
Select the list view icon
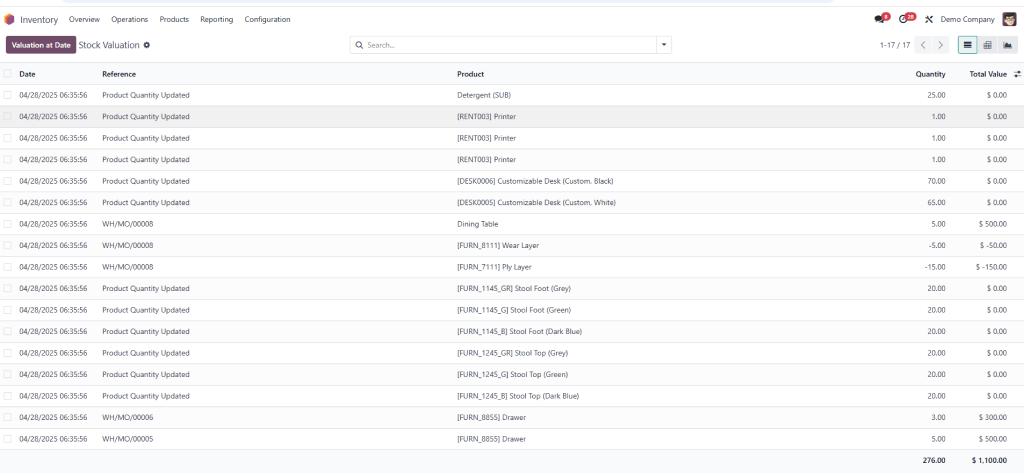[967, 45]
